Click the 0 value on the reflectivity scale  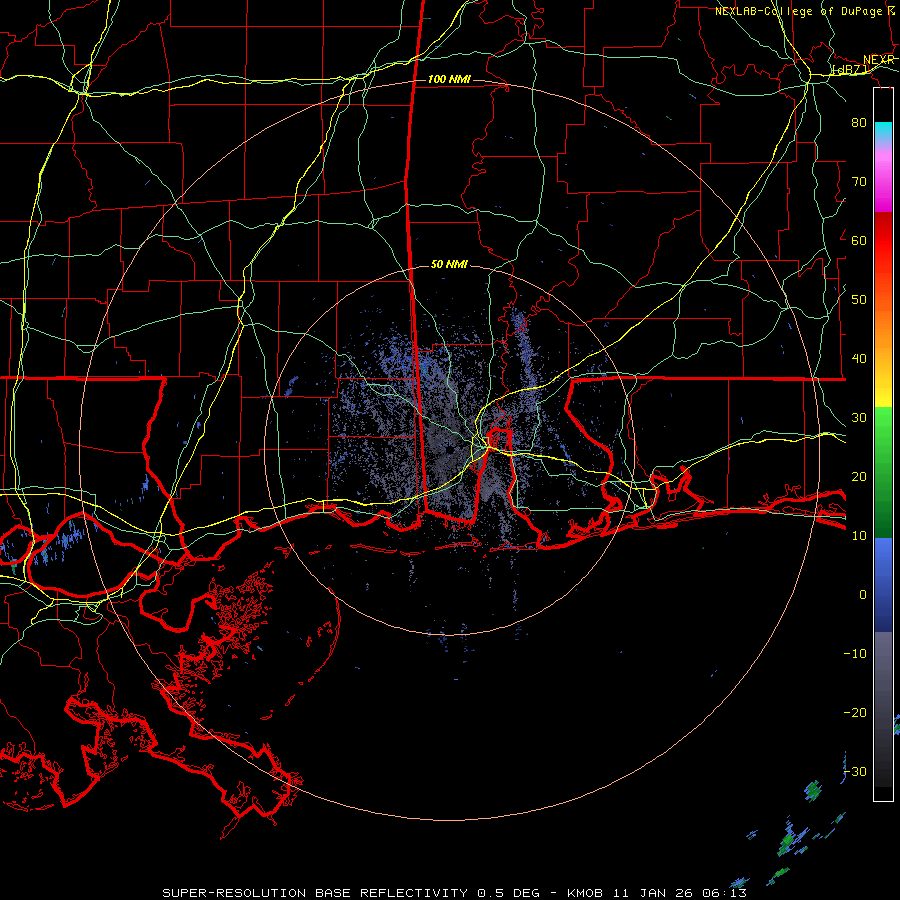coord(863,595)
